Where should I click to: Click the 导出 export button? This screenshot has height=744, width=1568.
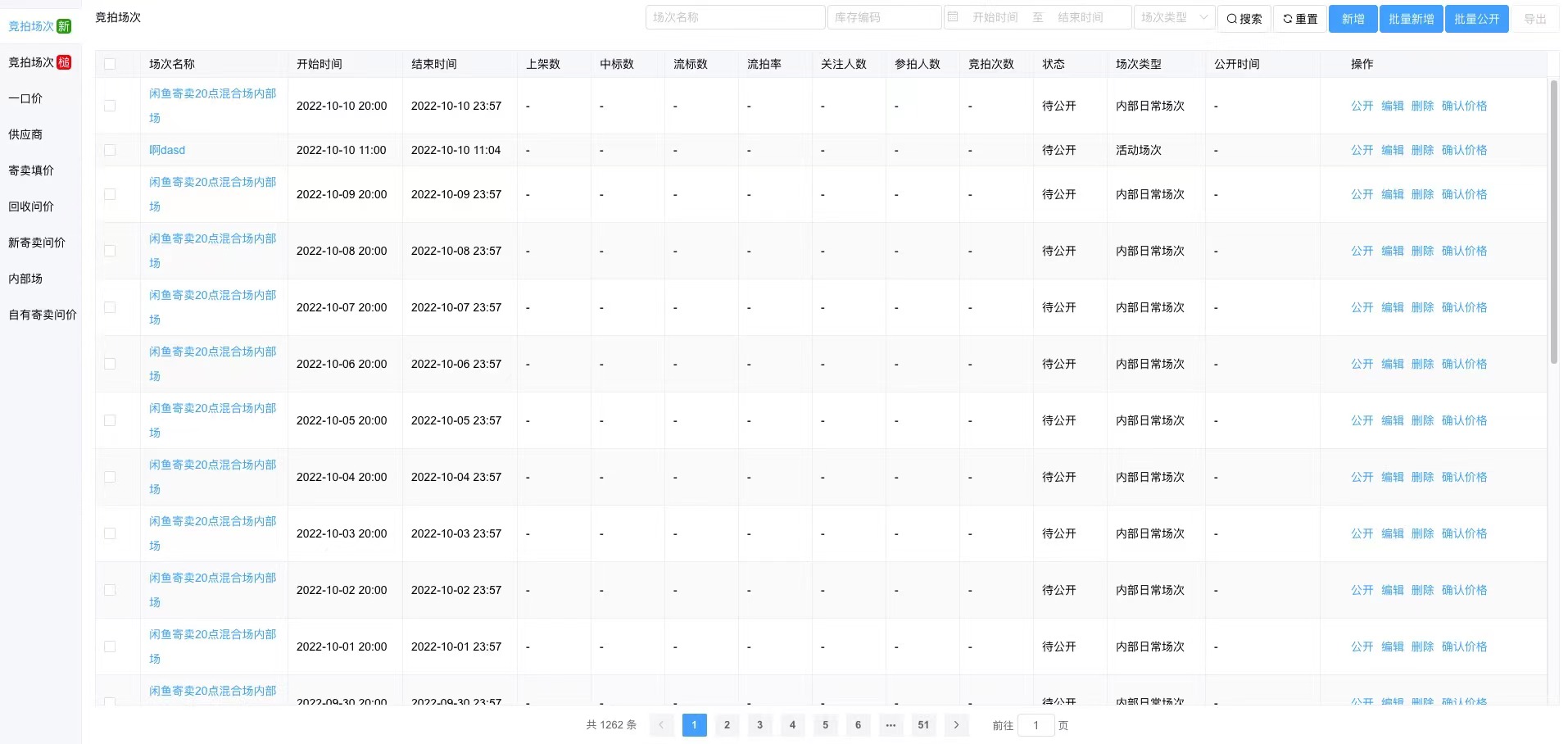coord(1535,19)
